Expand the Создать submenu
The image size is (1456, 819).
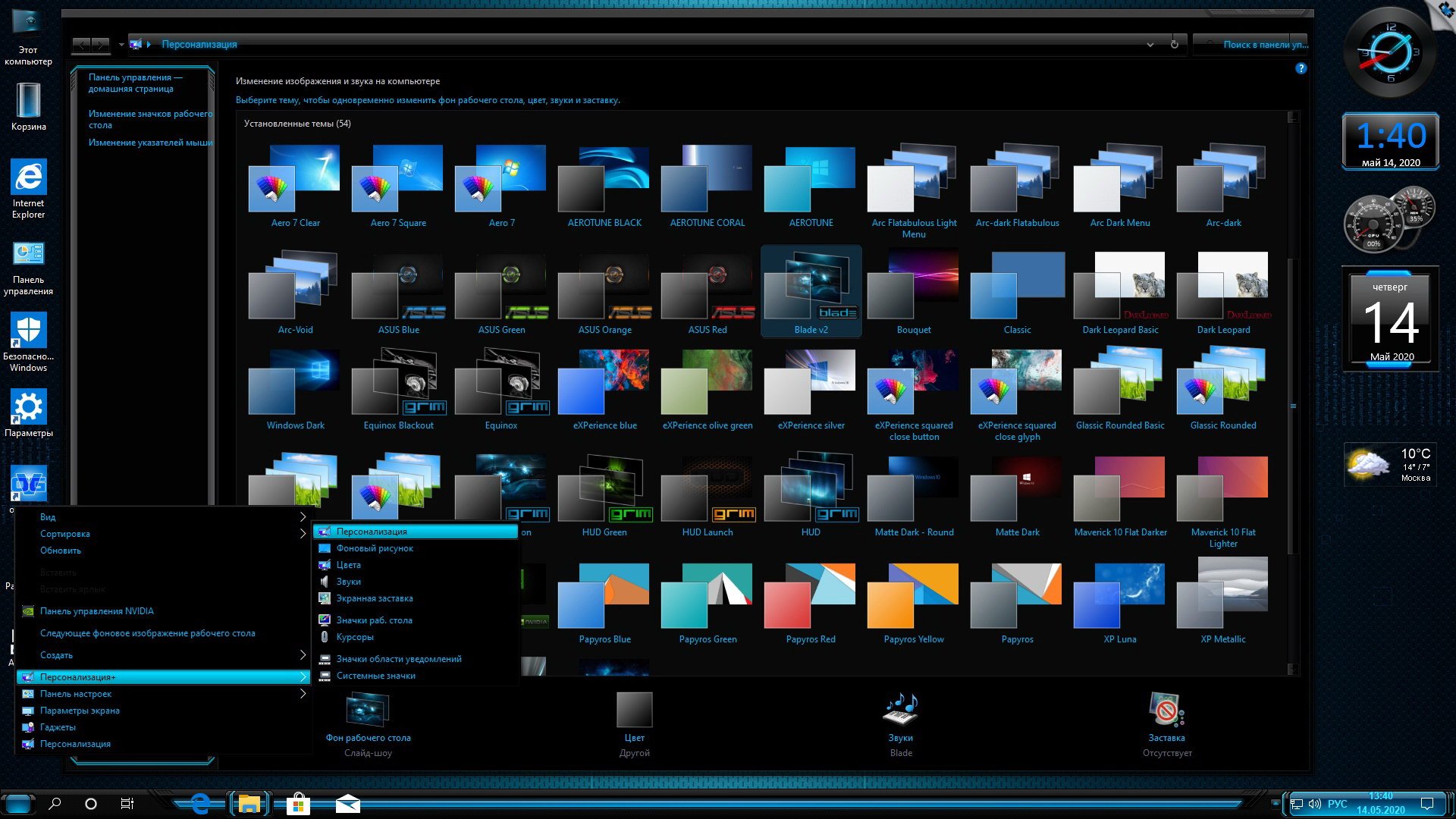164,655
